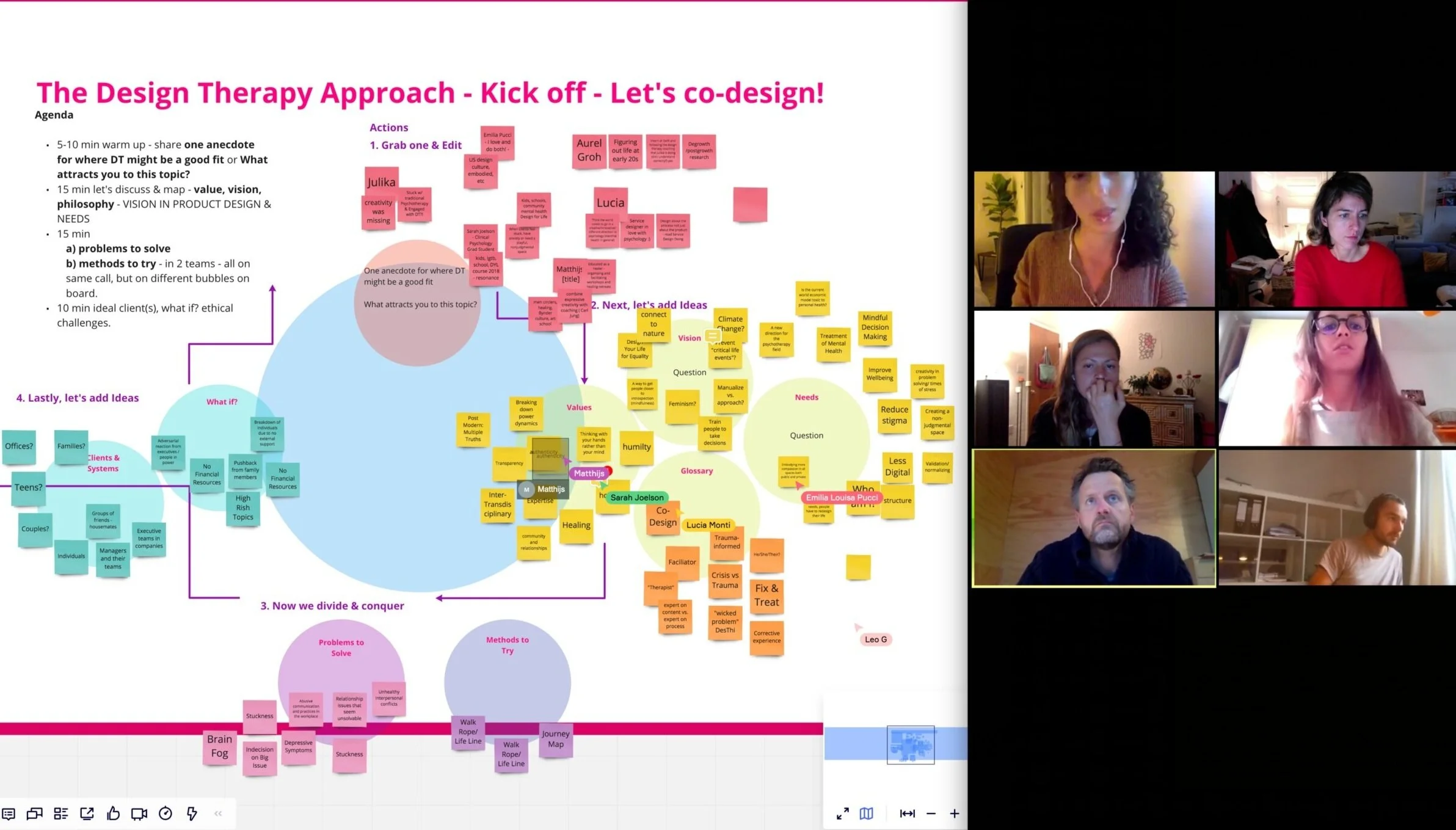Open the chat tool in the toolbar

click(34, 813)
